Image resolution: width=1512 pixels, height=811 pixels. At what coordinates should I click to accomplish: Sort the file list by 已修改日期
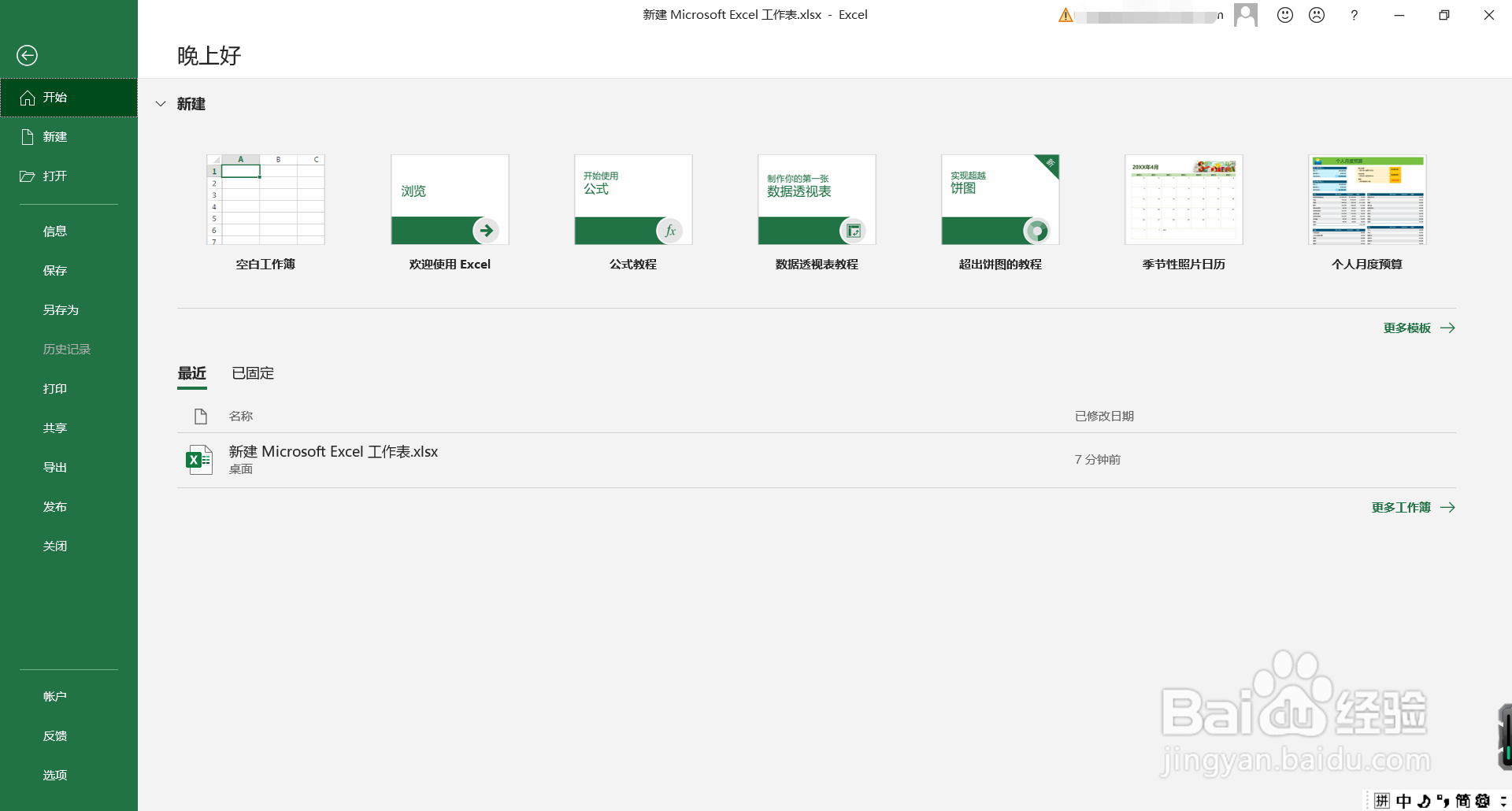1104,417
